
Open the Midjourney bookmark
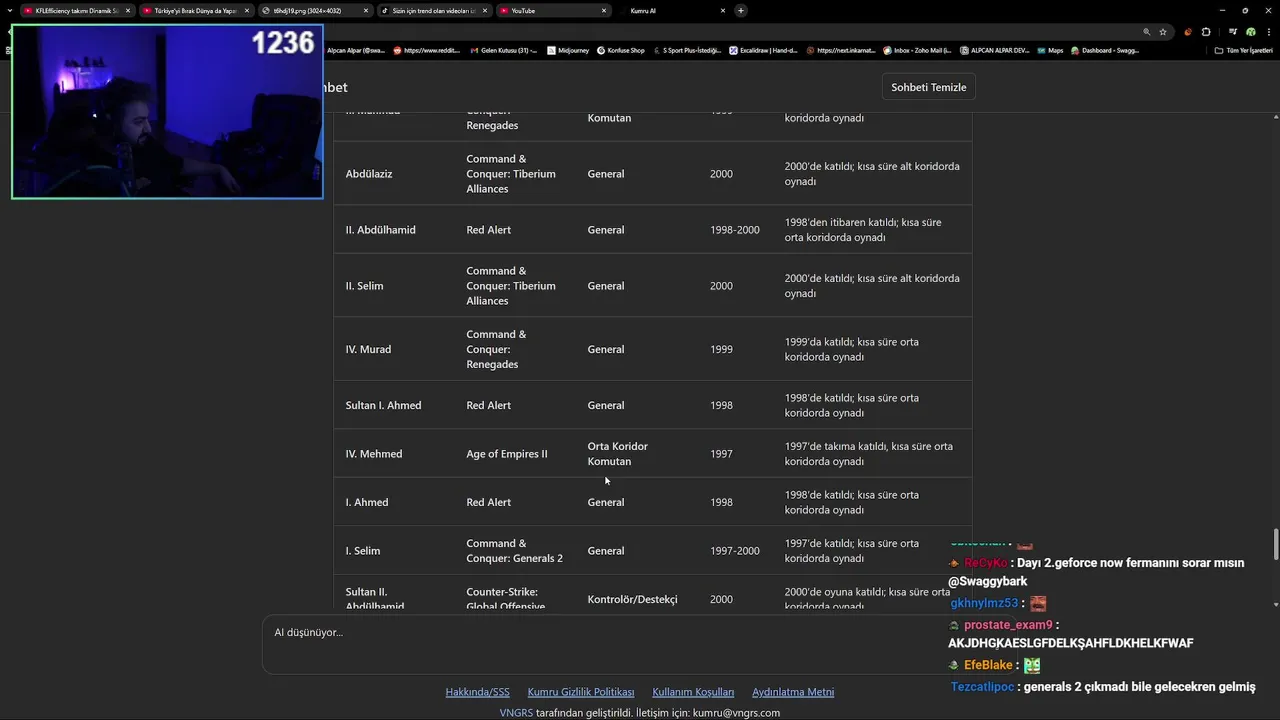[568, 50]
